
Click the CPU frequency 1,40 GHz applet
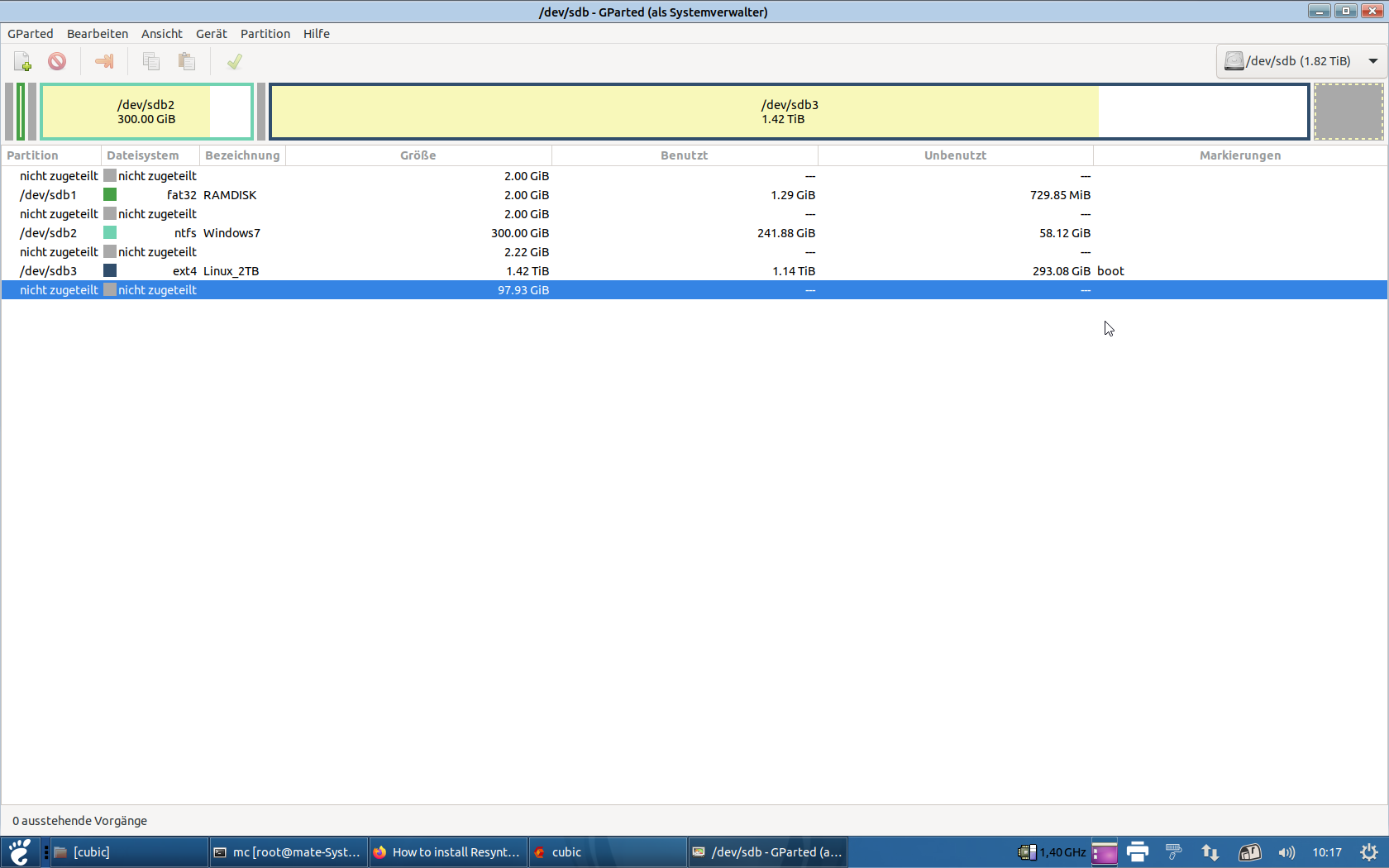1052,852
